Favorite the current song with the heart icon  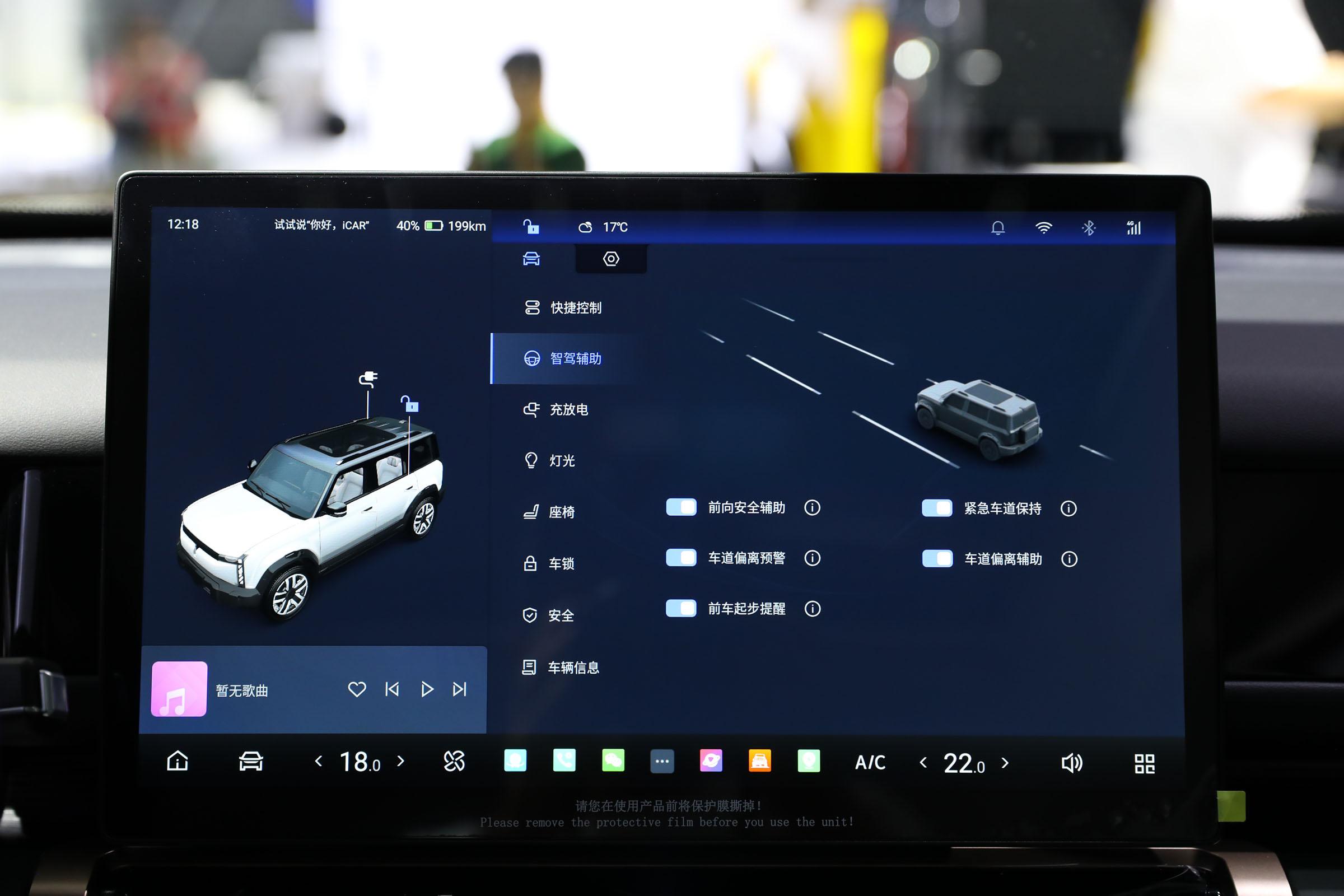click(358, 690)
